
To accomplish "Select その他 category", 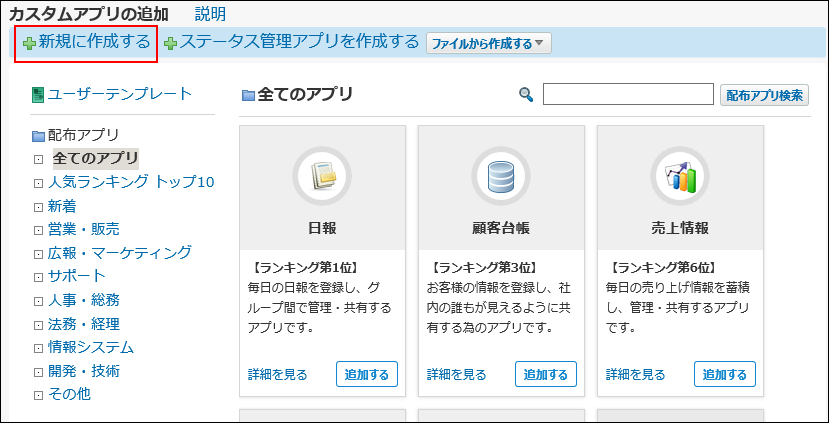I will (x=69, y=394).
